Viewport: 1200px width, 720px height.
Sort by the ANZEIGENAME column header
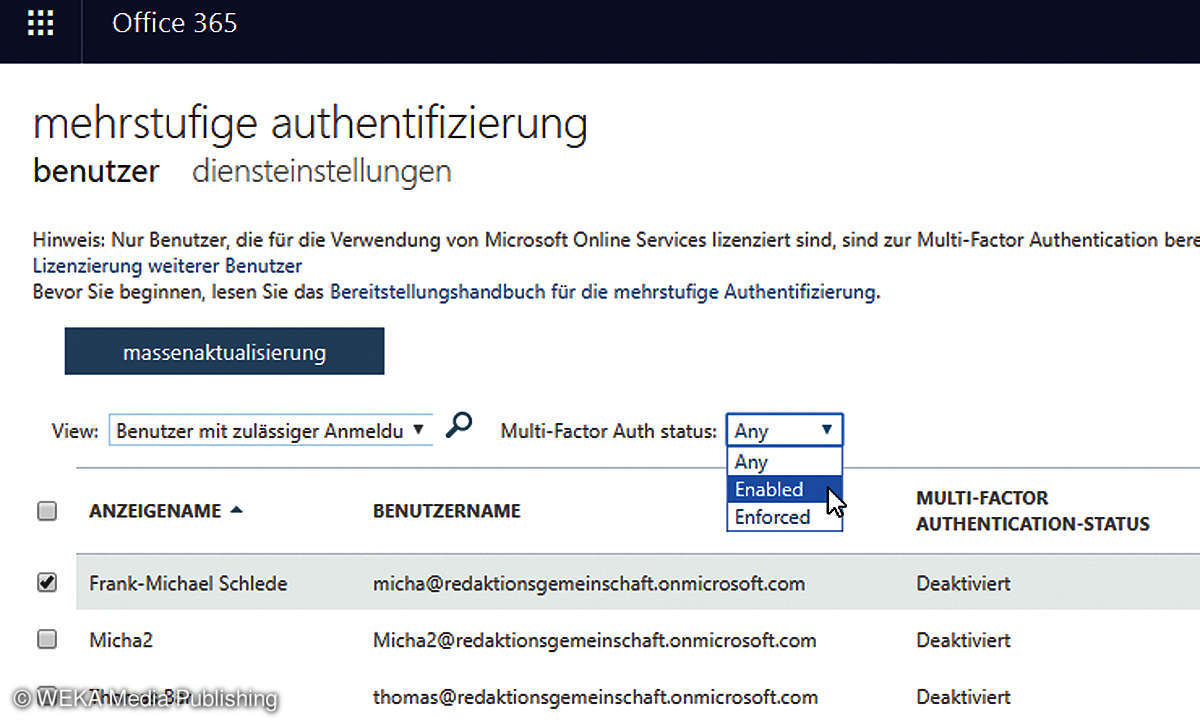(155, 511)
